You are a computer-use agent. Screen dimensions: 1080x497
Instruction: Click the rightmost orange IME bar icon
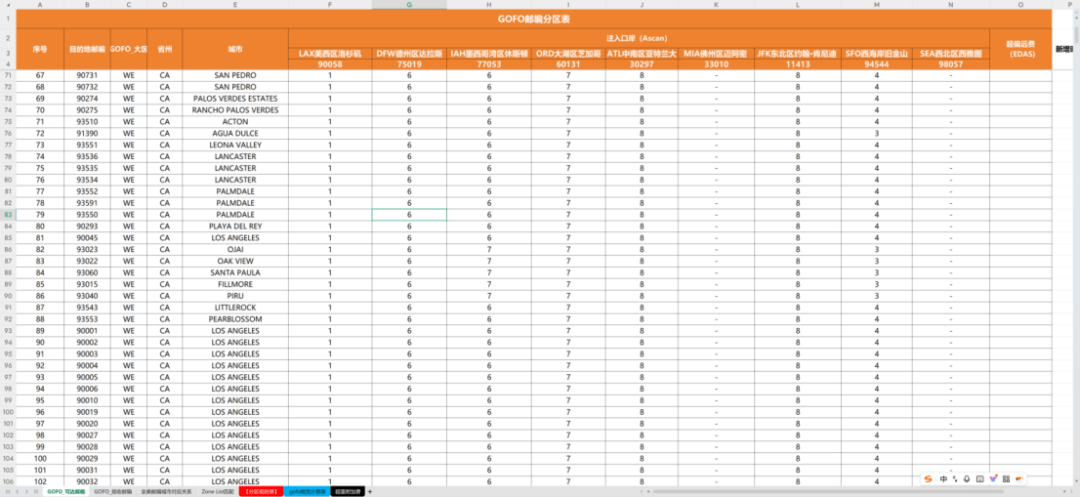click(x=1018, y=479)
